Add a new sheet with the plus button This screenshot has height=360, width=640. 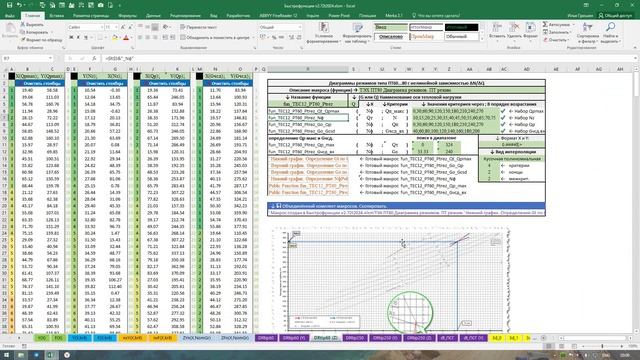coord(543,338)
